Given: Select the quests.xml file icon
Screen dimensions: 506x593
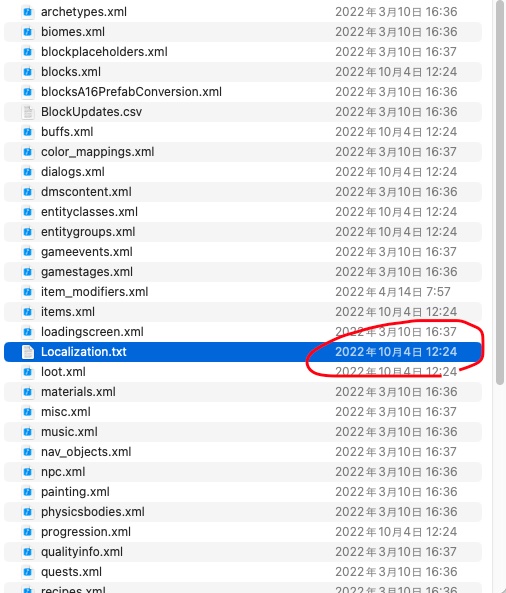Looking at the screenshot, I should point(28,572).
